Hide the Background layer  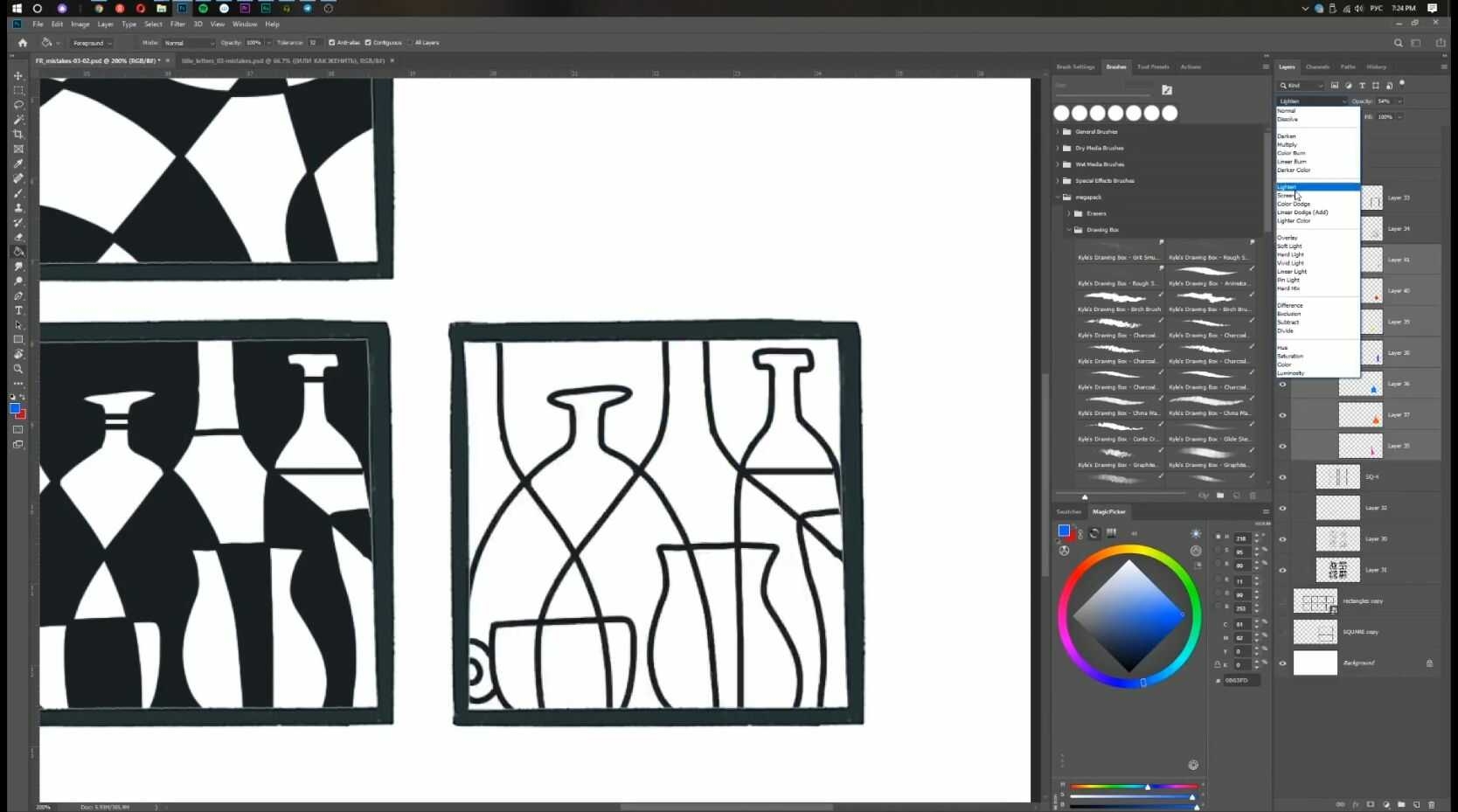(1282, 663)
